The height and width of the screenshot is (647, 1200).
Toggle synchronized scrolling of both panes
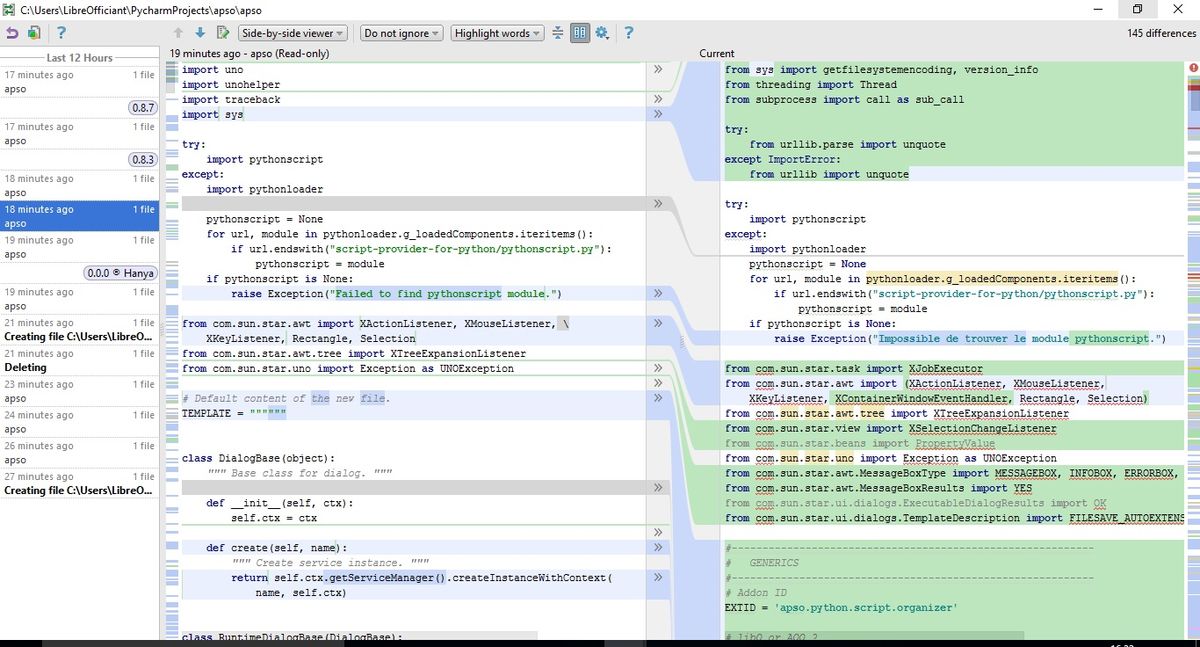(x=580, y=33)
